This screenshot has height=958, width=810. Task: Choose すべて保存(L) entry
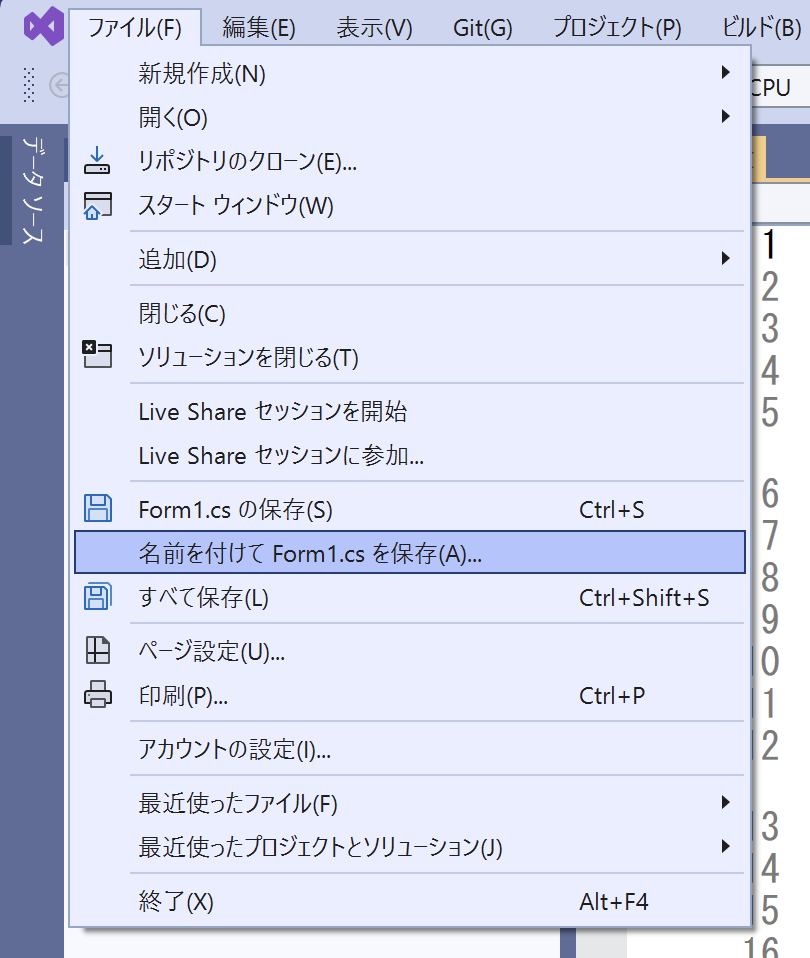tap(410, 597)
